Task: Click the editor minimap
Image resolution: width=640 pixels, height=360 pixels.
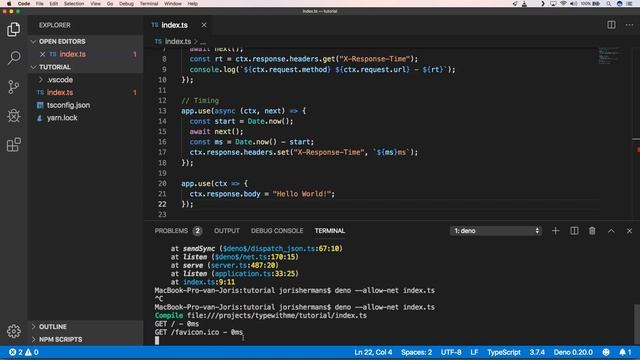Action: (611, 56)
